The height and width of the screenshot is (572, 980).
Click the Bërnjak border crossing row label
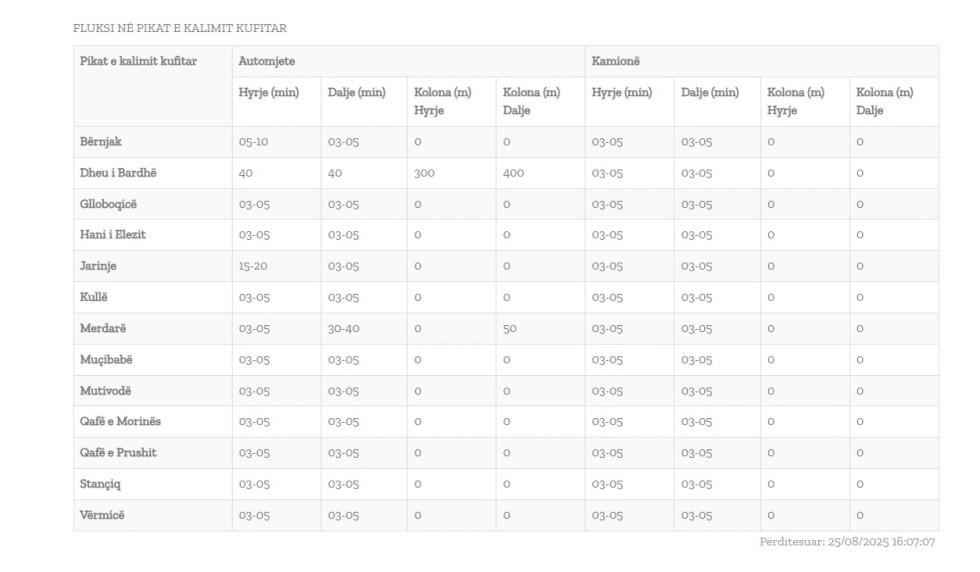tap(101, 142)
